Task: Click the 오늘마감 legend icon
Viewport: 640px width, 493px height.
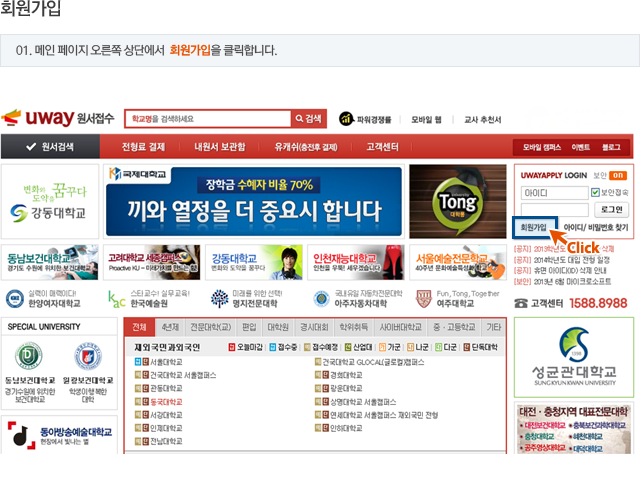Action: pos(231,347)
